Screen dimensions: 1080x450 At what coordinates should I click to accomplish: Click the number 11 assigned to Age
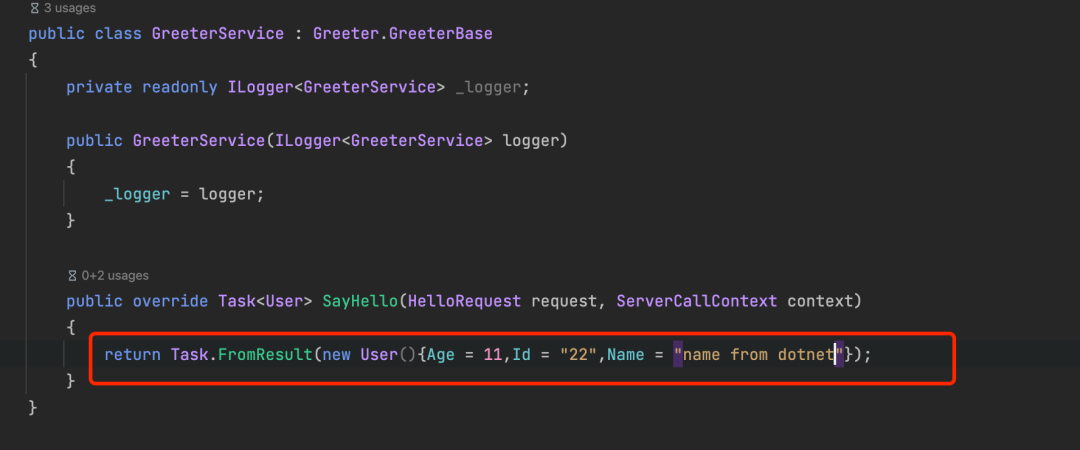(493, 355)
